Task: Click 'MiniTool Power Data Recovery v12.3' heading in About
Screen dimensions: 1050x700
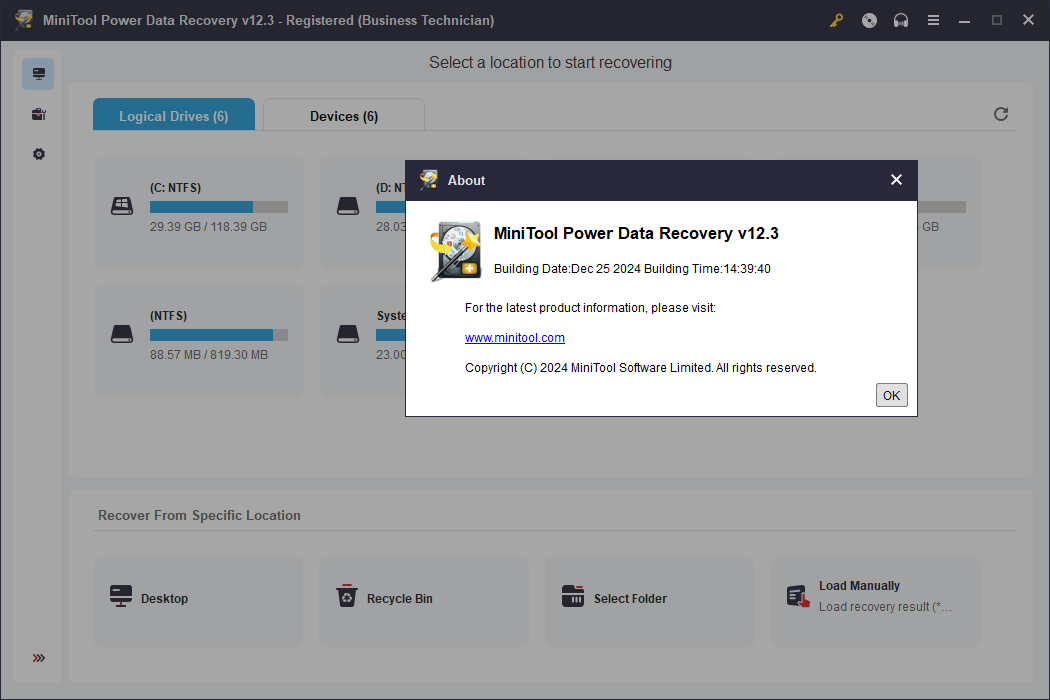Action: (x=636, y=233)
